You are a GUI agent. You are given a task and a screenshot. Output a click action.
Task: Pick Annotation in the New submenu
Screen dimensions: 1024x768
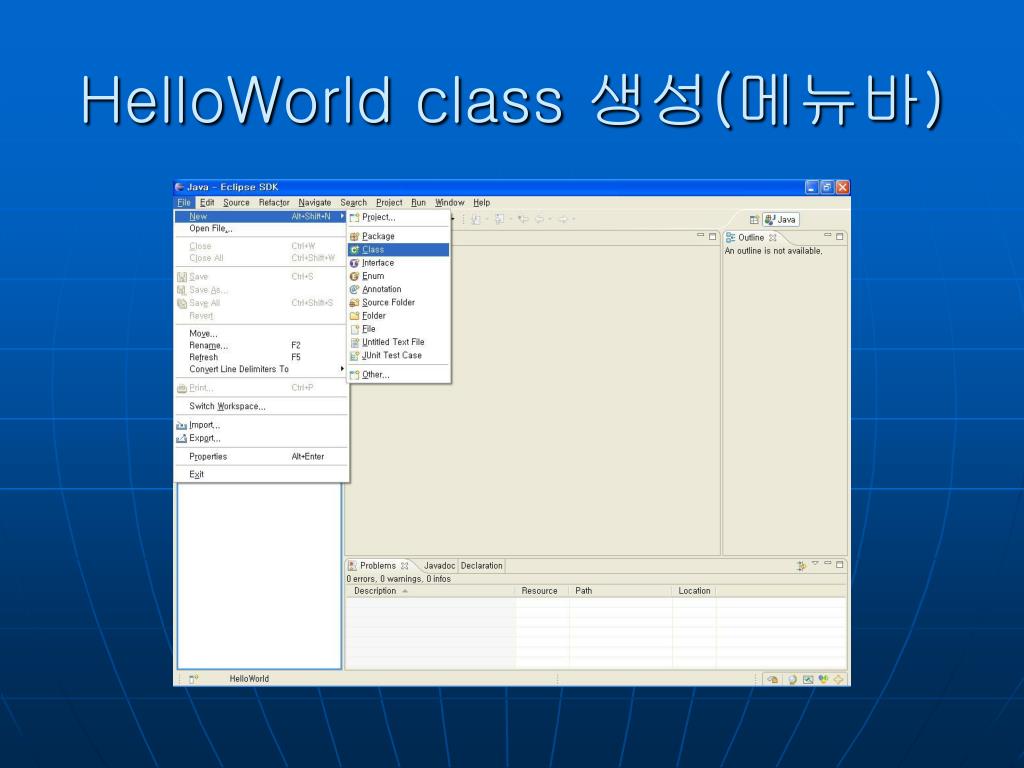point(398,289)
